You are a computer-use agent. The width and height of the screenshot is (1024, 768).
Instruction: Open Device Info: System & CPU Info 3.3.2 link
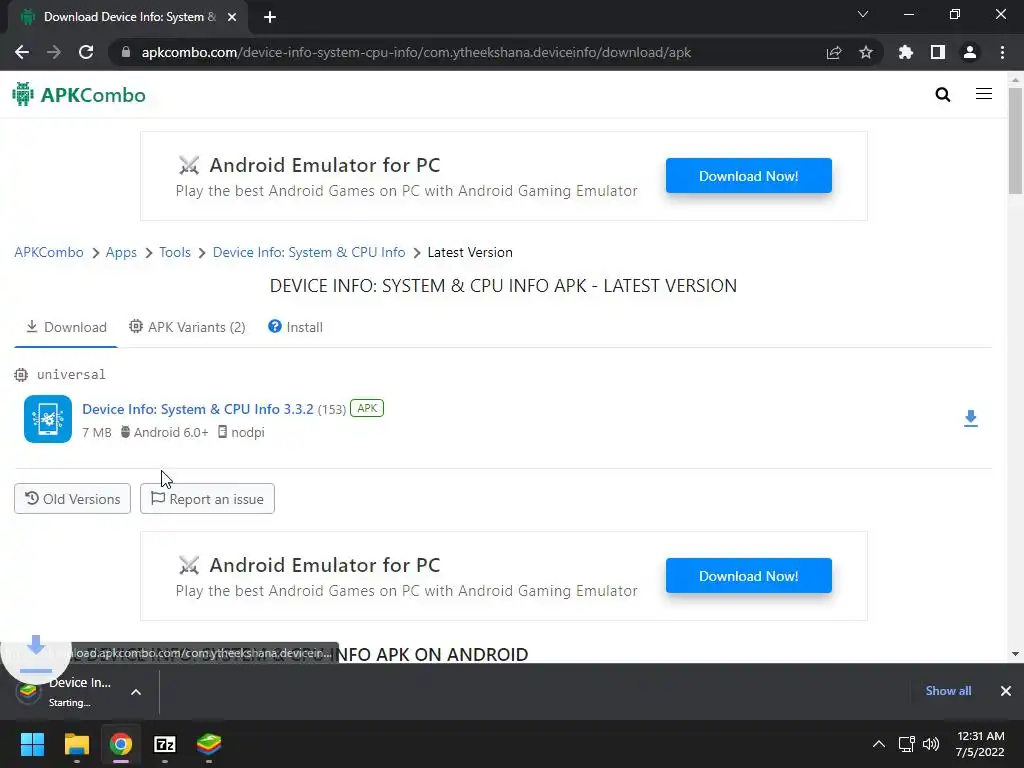[x=198, y=409]
